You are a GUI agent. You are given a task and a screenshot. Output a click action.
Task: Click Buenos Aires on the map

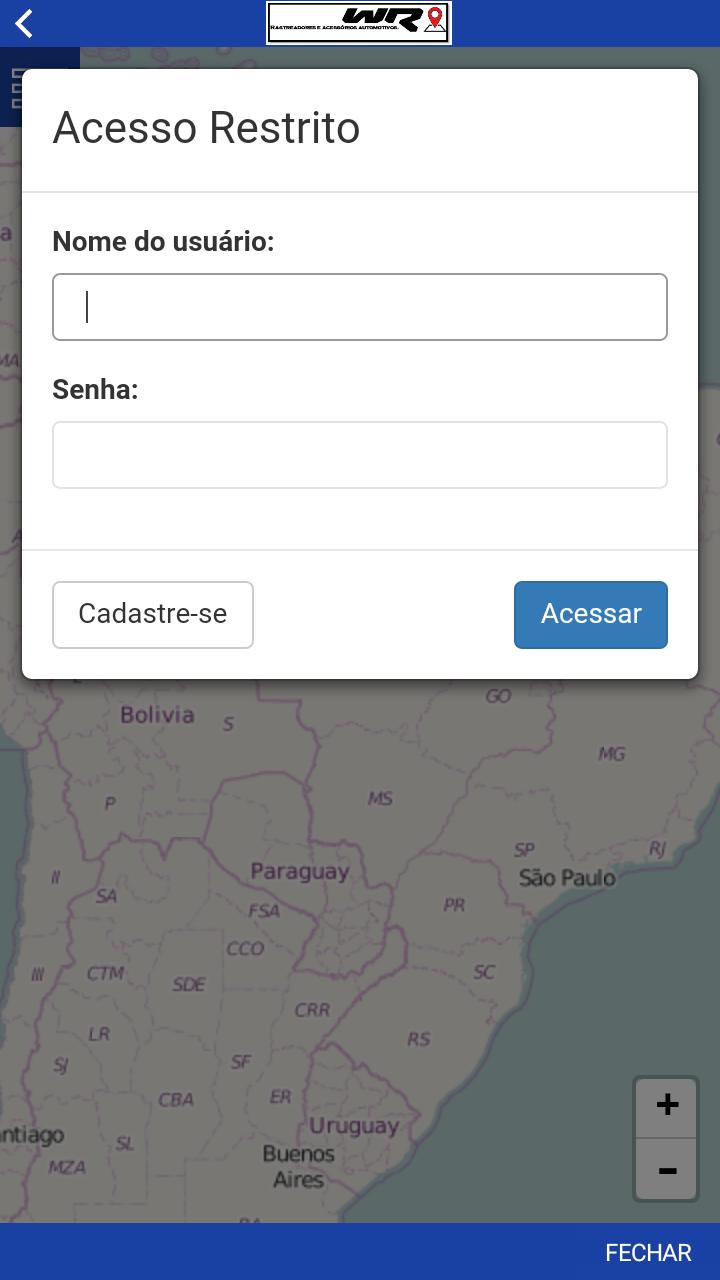(x=298, y=1166)
